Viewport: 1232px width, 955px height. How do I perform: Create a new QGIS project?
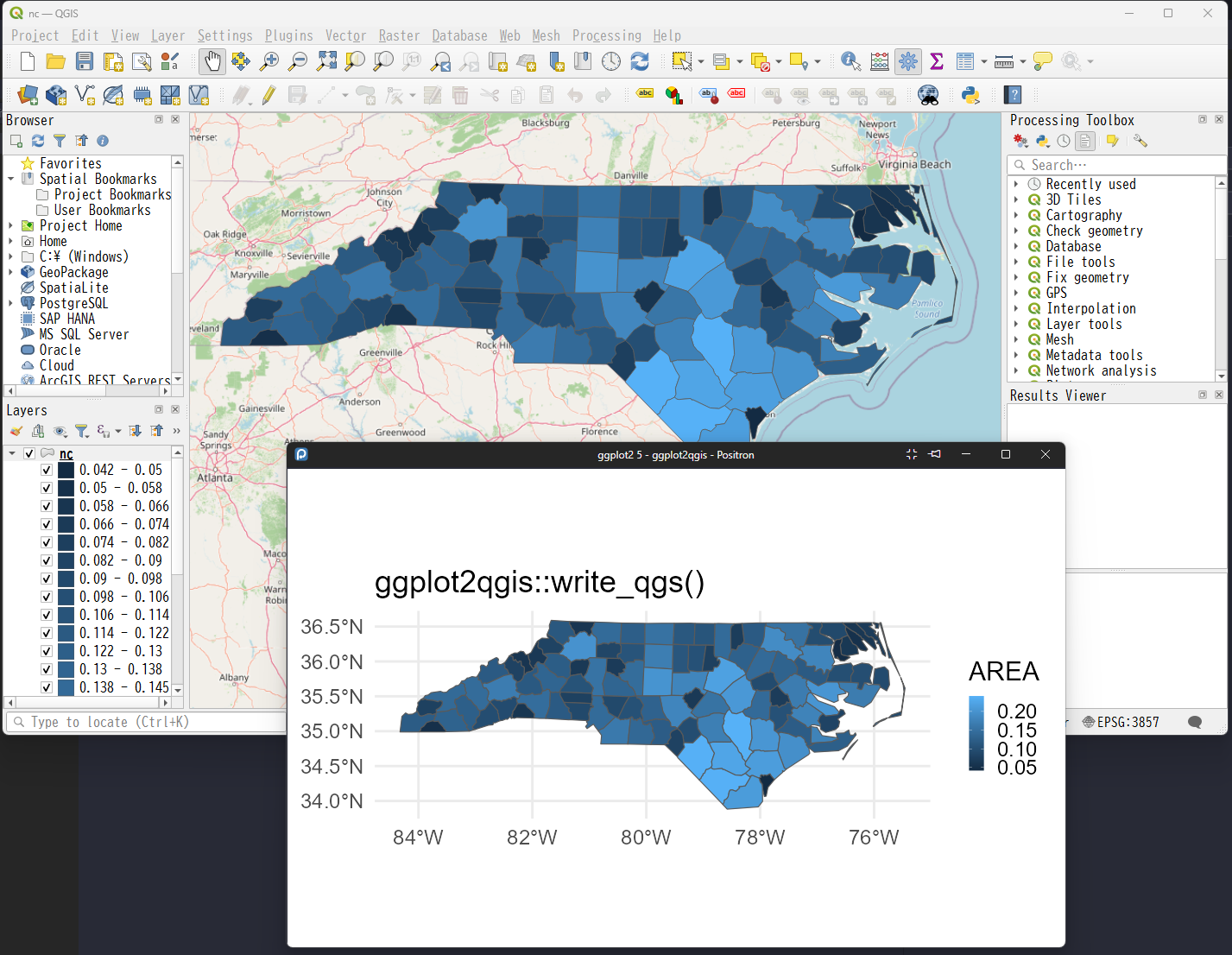[x=28, y=61]
